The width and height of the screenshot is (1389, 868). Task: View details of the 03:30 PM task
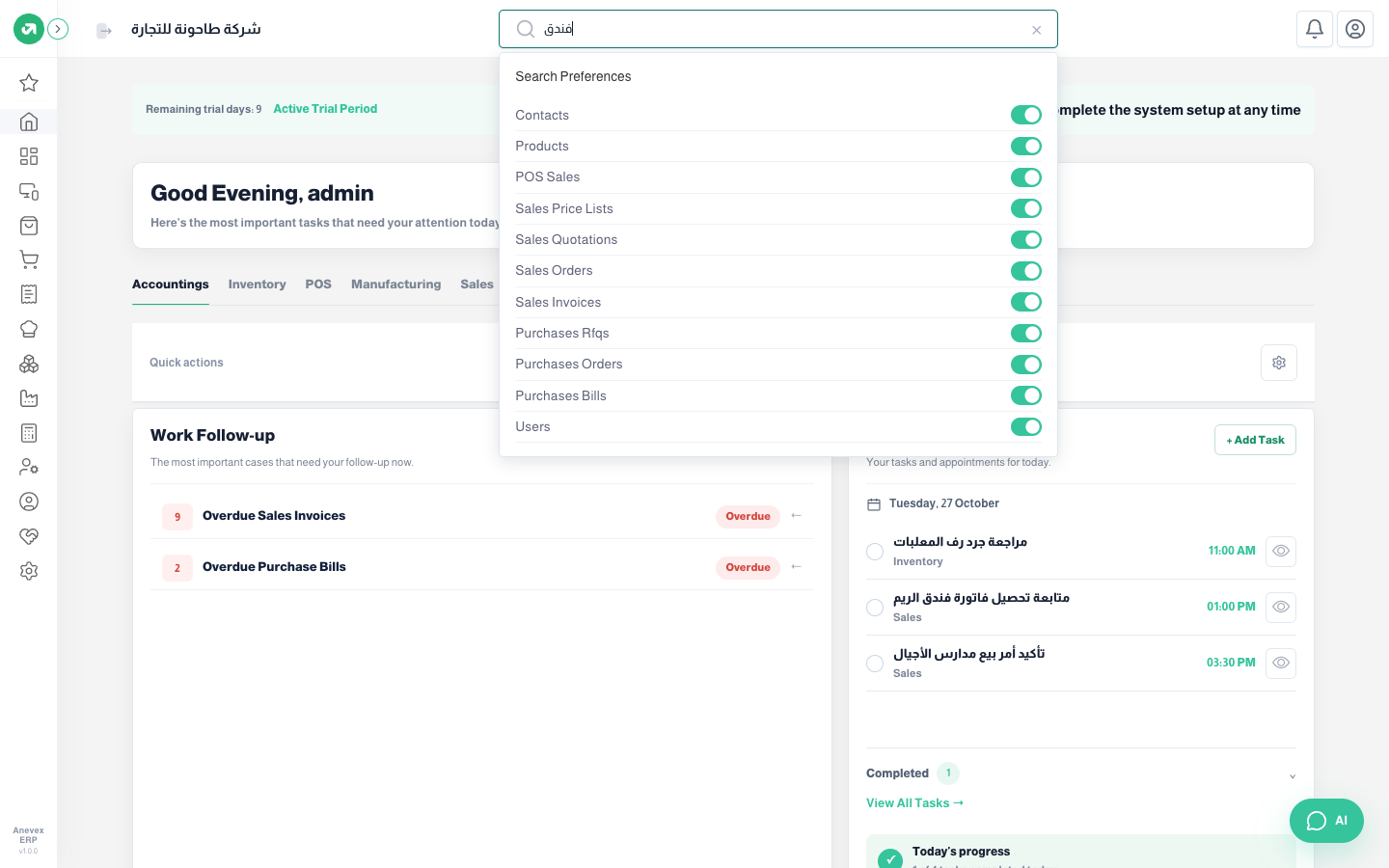(1281, 664)
